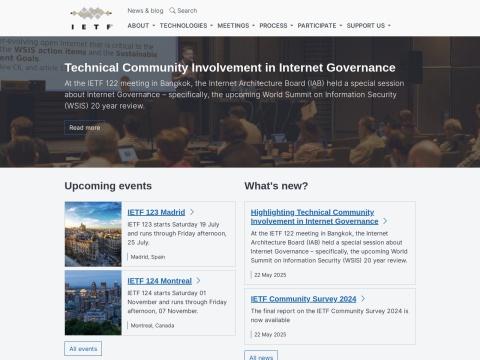Click the chevron beside IETF 124 Montreal
480x360 pixels.
198,281
